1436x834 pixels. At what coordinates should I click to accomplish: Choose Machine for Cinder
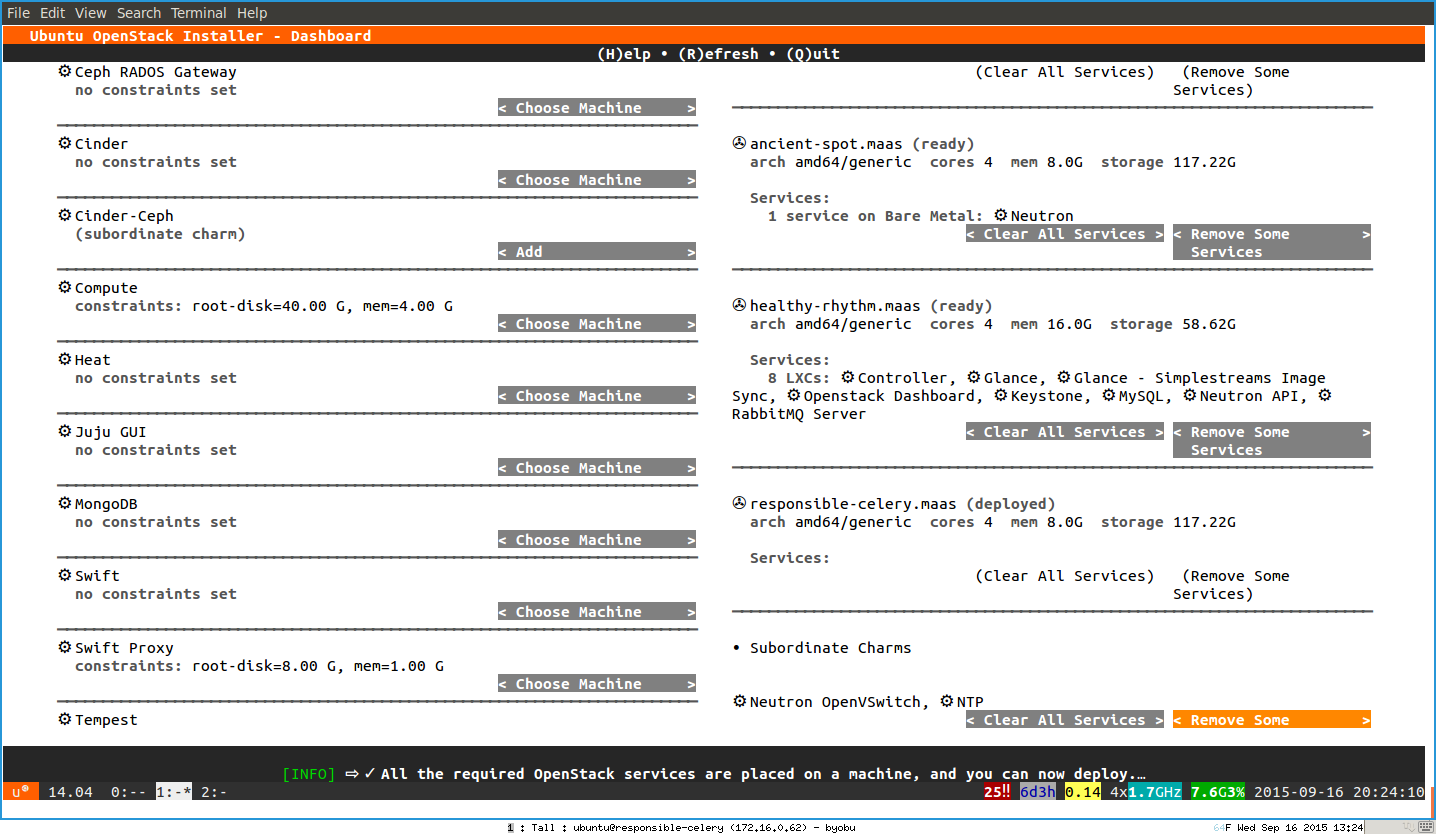(x=597, y=180)
